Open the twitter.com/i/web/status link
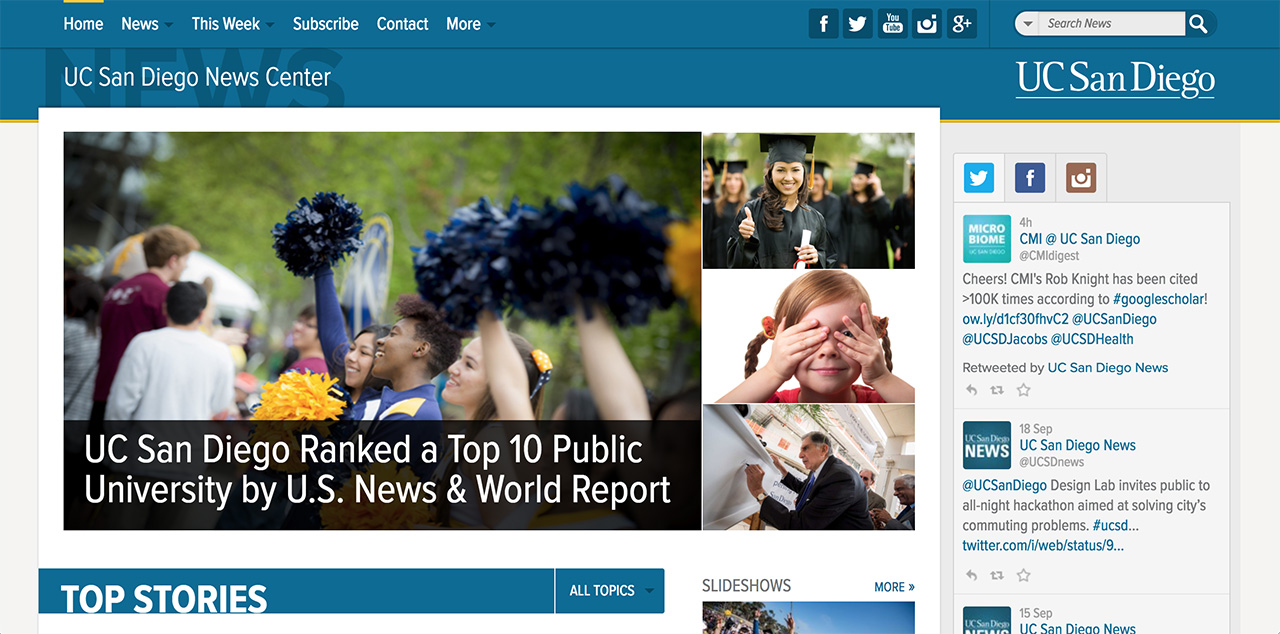The height and width of the screenshot is (634, 1280). point(1043,545)
